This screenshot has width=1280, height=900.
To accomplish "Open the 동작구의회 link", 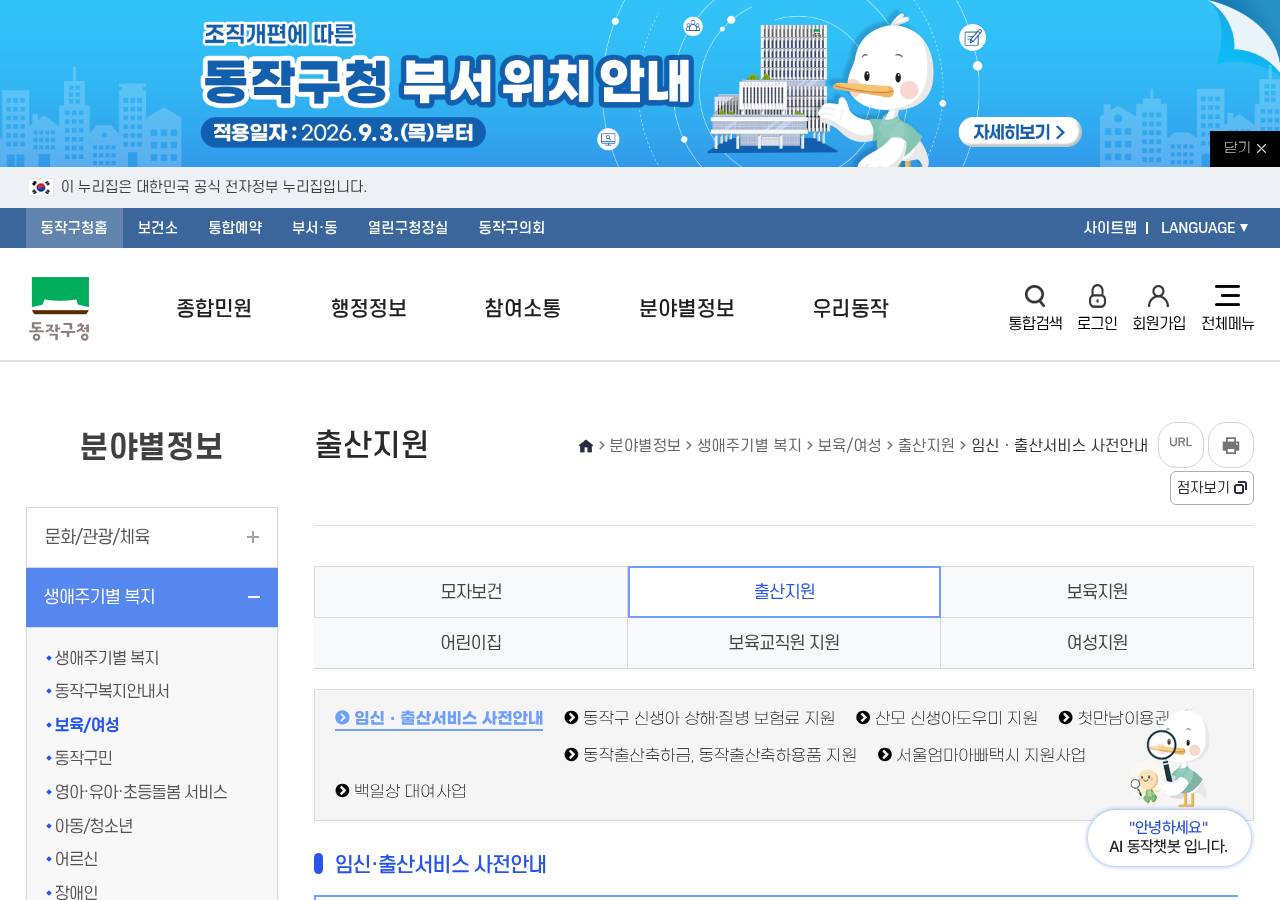I will pyautogui.click(x=512, y=228).
